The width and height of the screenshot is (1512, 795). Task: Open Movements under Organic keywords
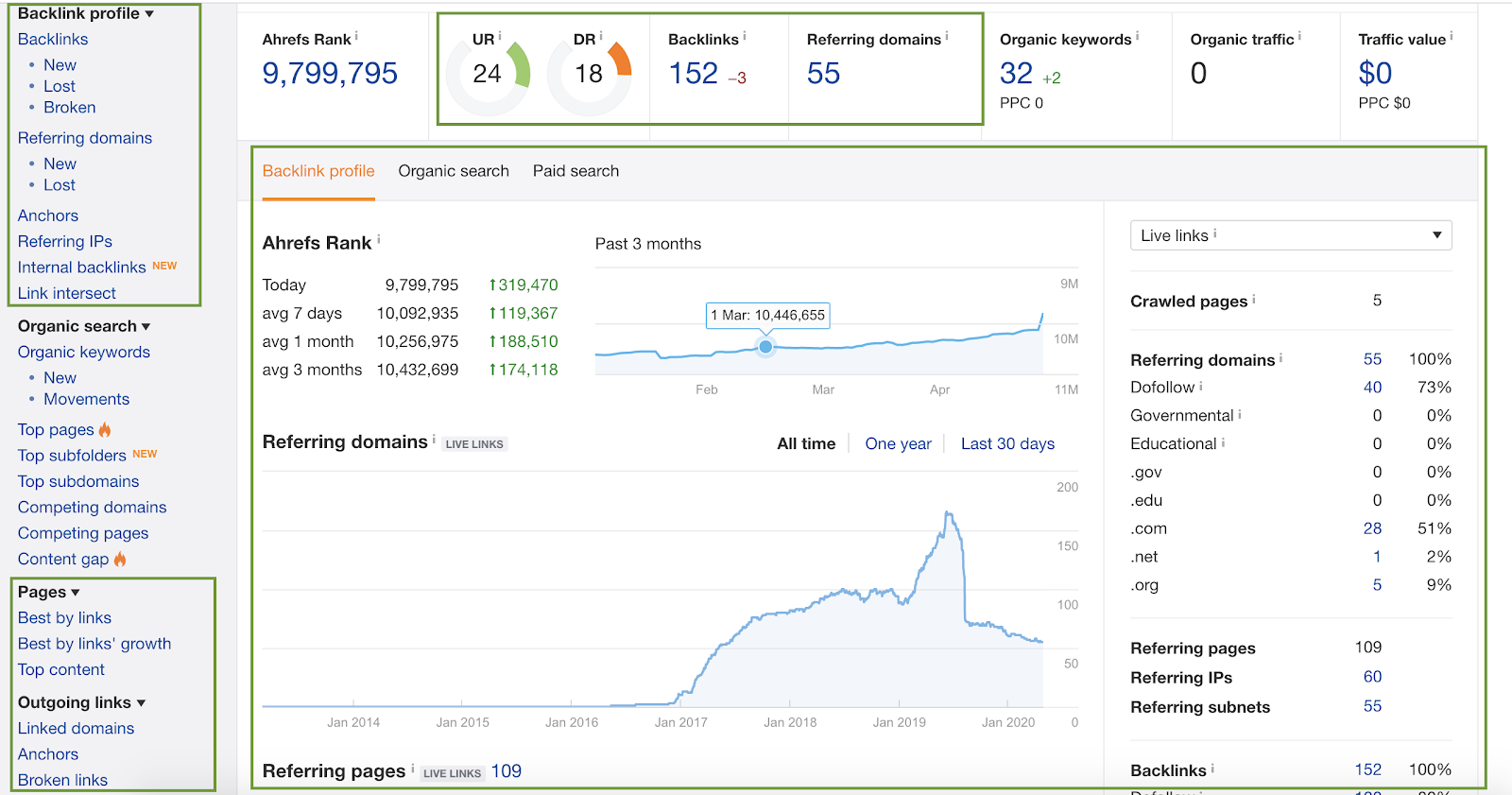pyautogui.click(x=86, y=399)
